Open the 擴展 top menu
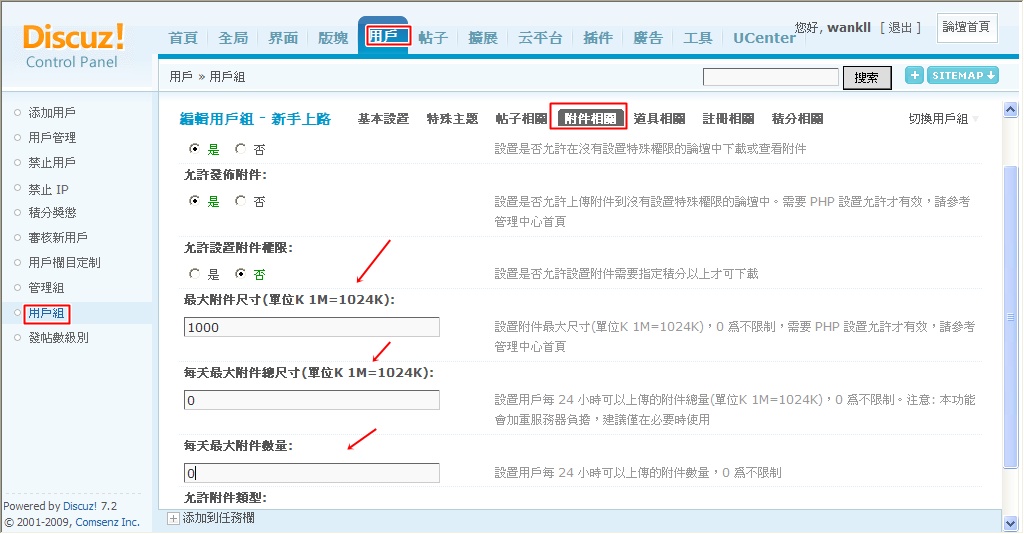This screenshot has height=534, width=1024. tap(483, 38)
